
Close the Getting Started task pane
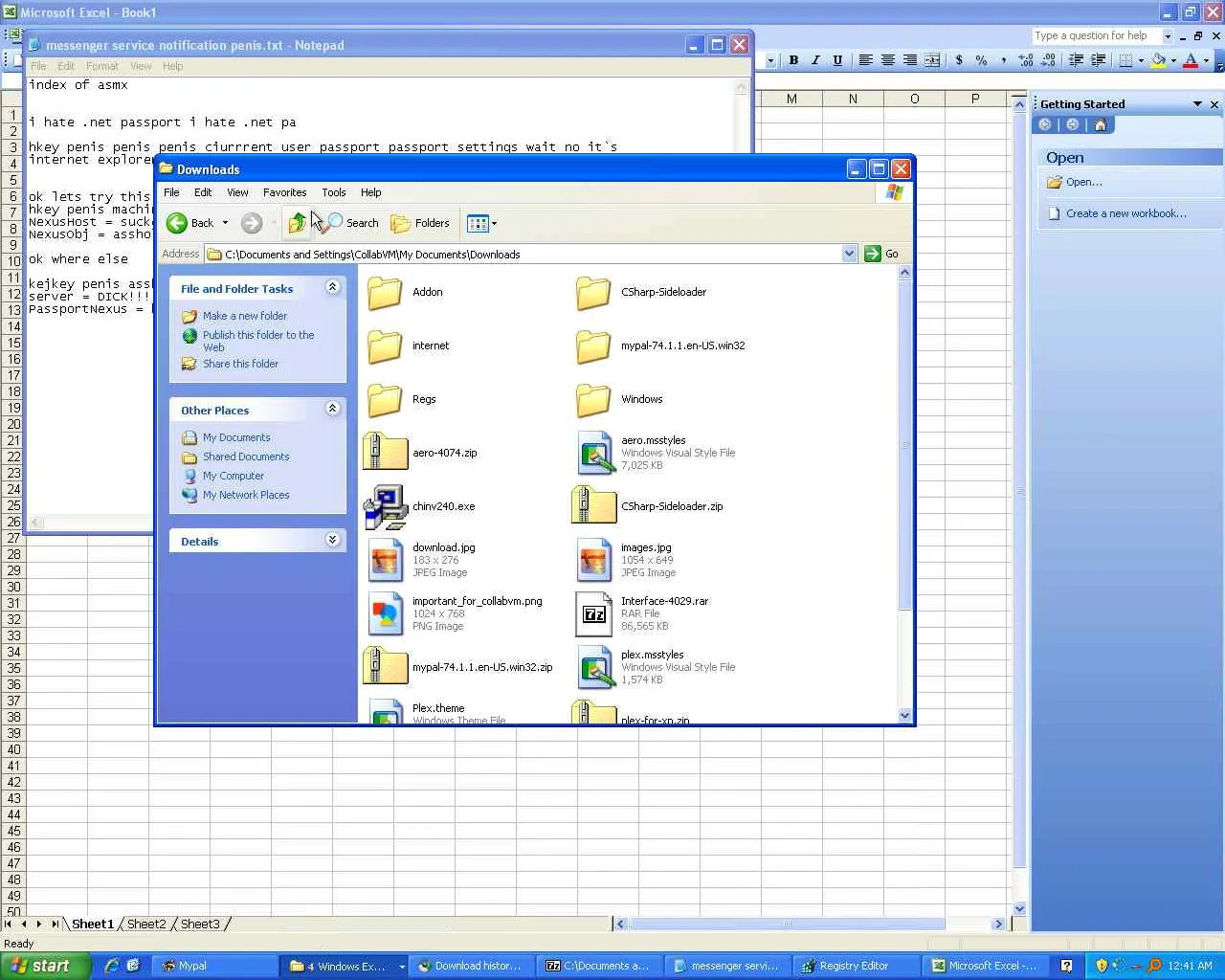(1214, 104)
